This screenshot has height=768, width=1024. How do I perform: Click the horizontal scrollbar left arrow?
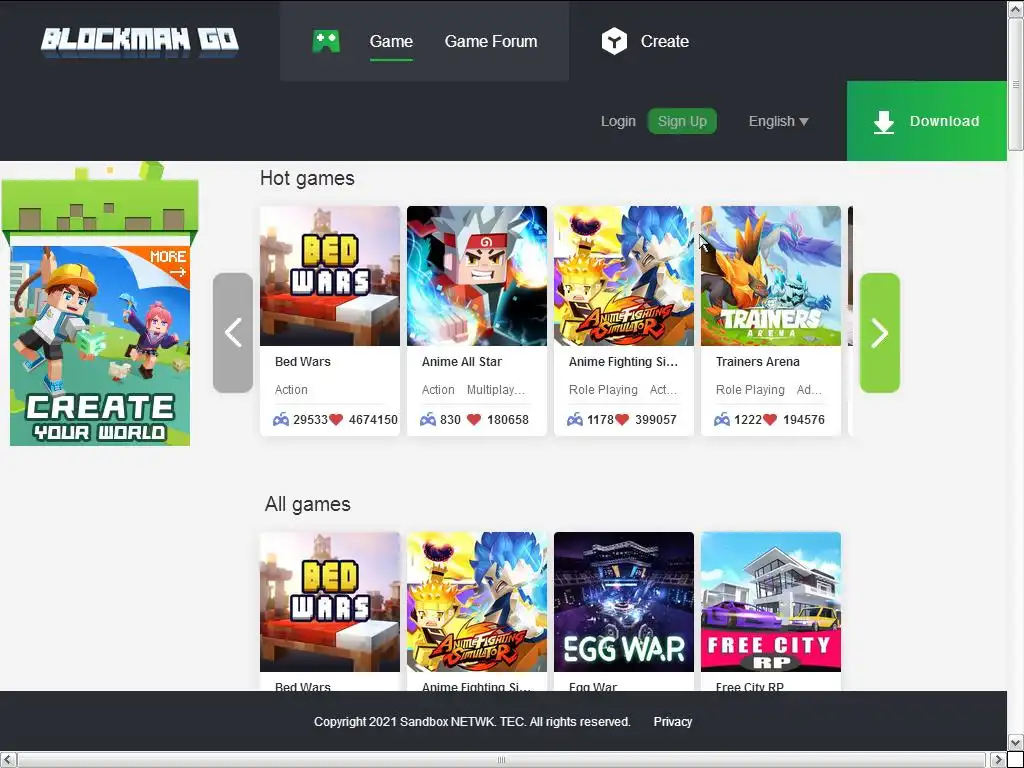(8, 760)
